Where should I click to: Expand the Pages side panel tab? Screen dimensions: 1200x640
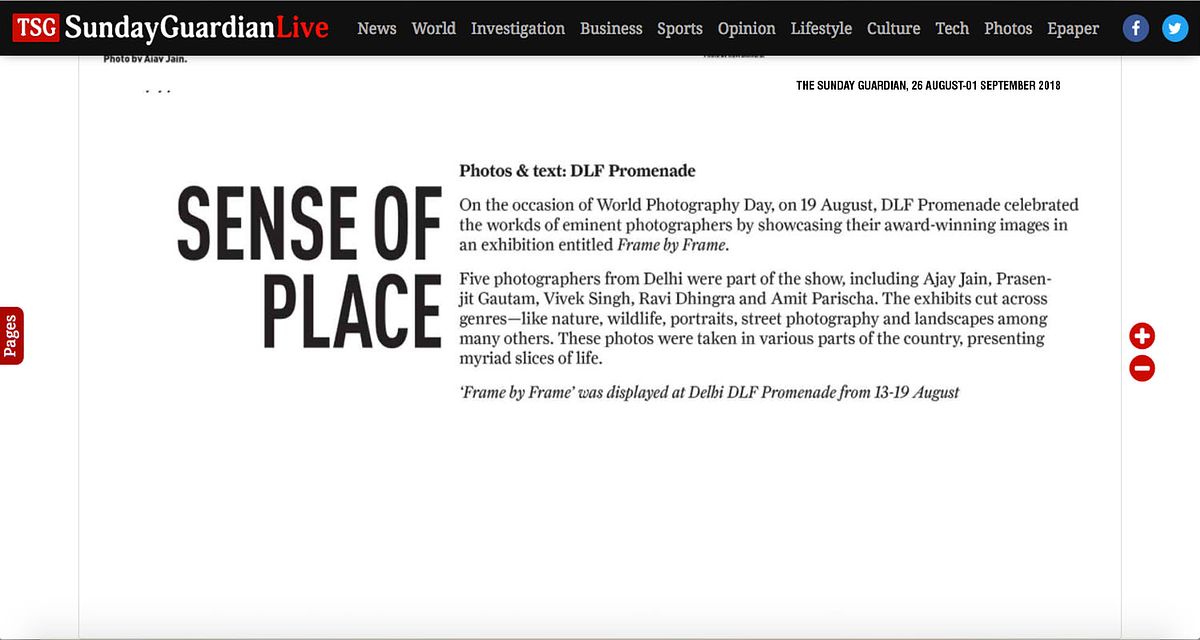11,335
